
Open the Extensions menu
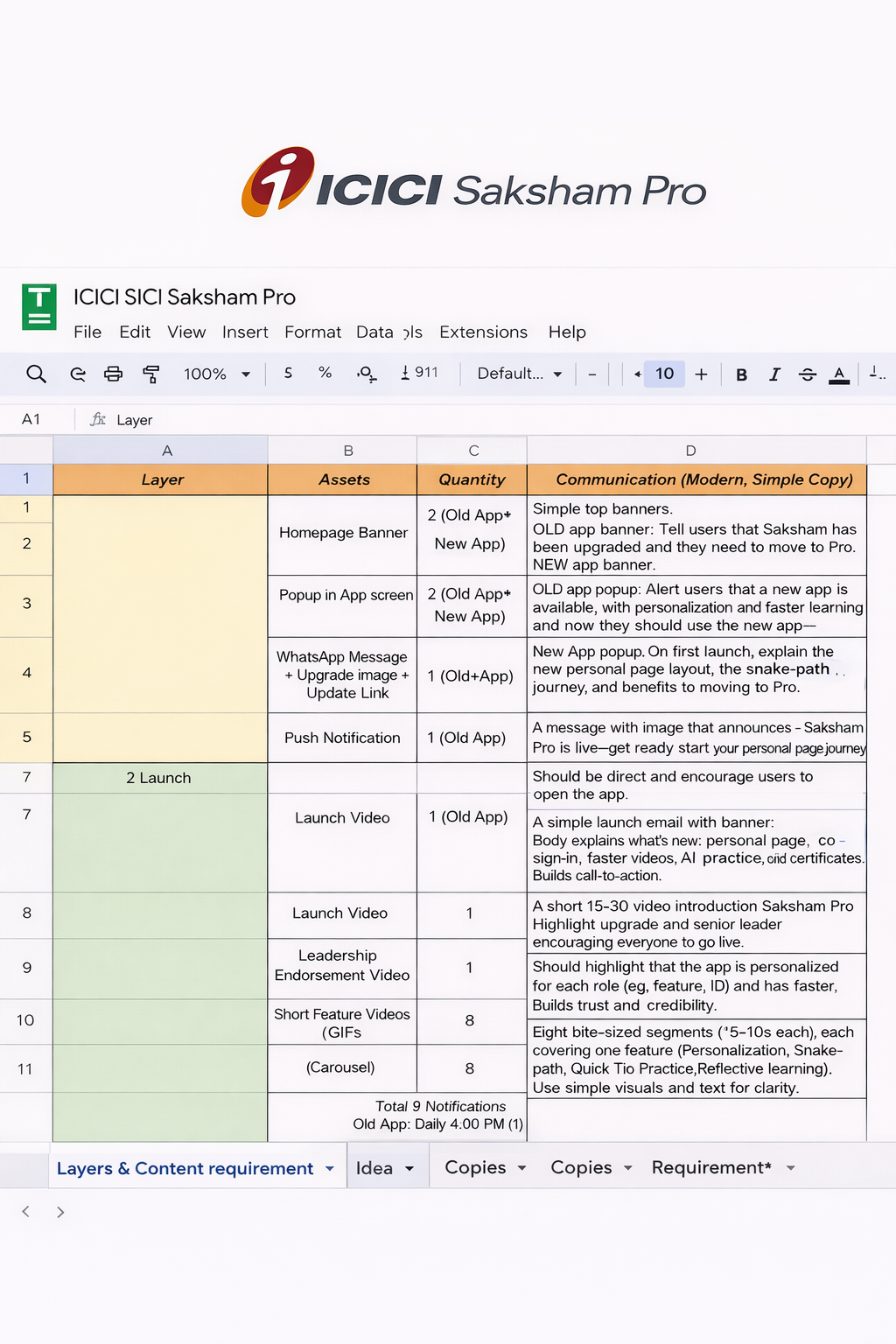pyautogui.click(x=483, y=332)
